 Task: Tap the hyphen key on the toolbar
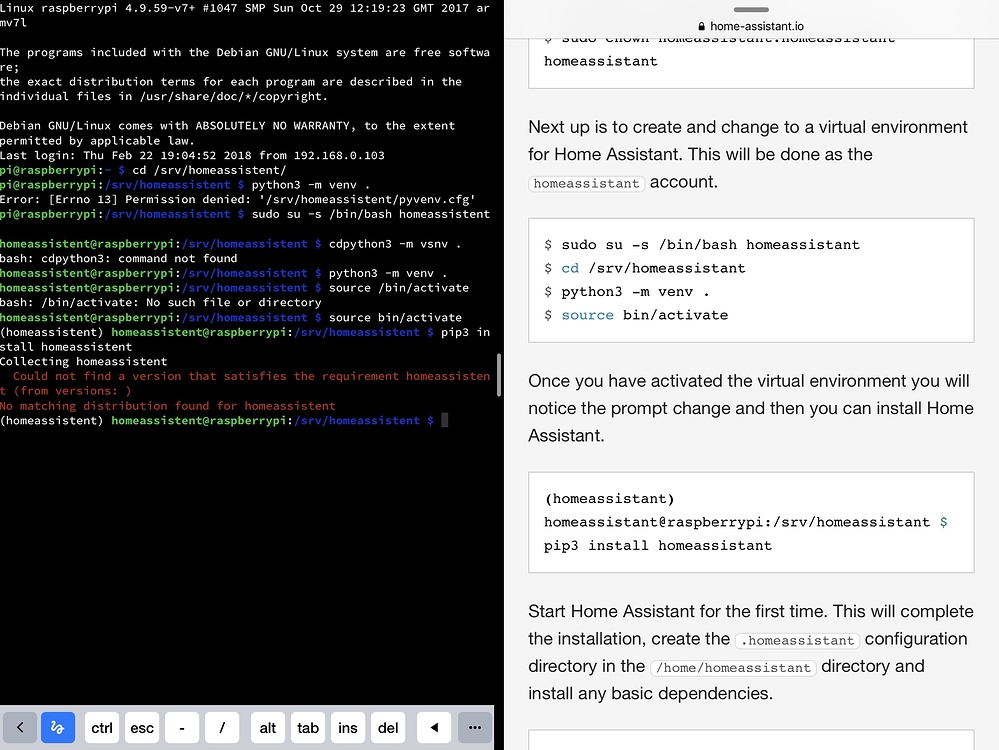point(181,727)
